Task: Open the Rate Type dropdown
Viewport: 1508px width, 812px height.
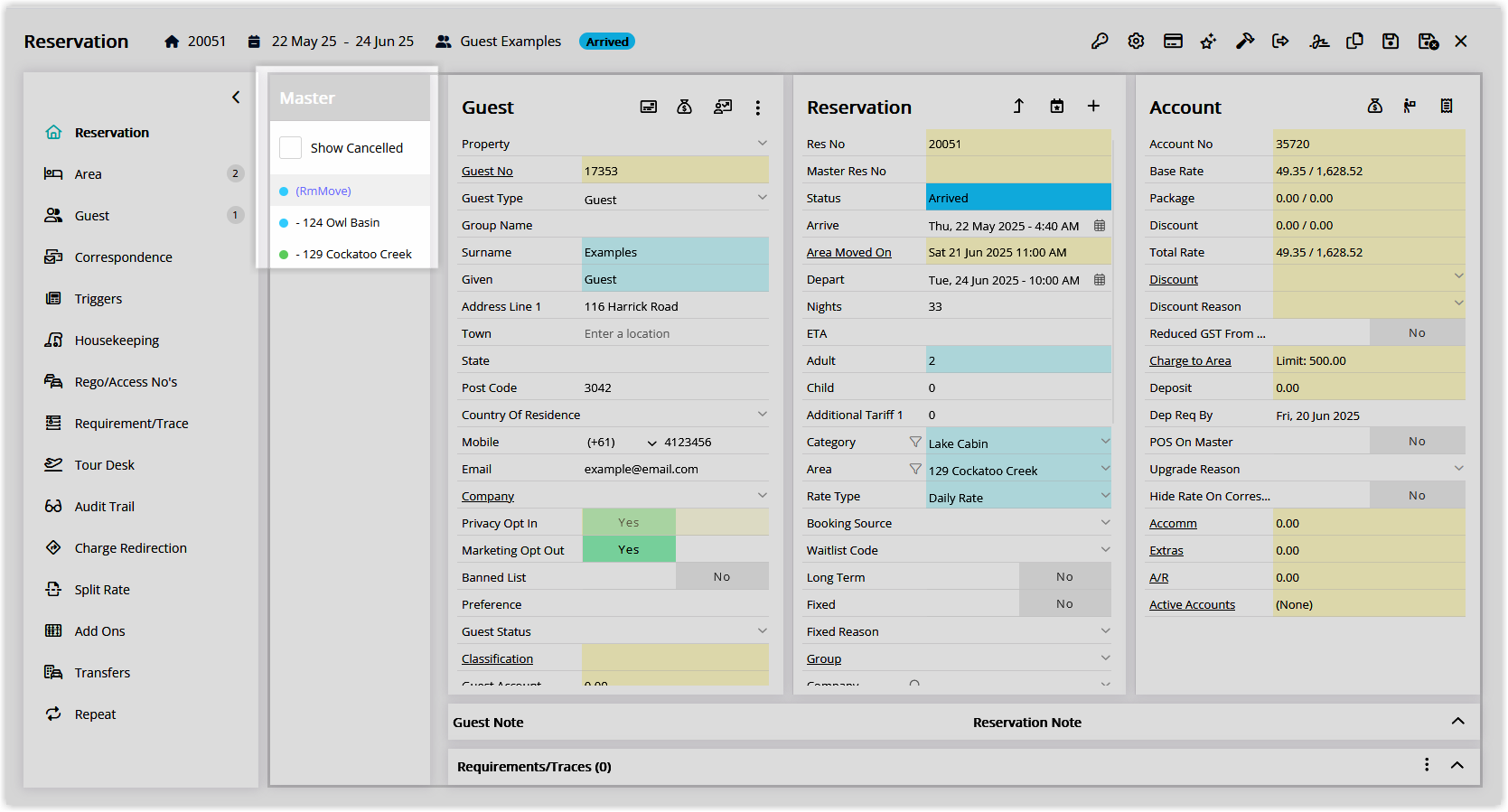Action: (x=1105, y=495)
